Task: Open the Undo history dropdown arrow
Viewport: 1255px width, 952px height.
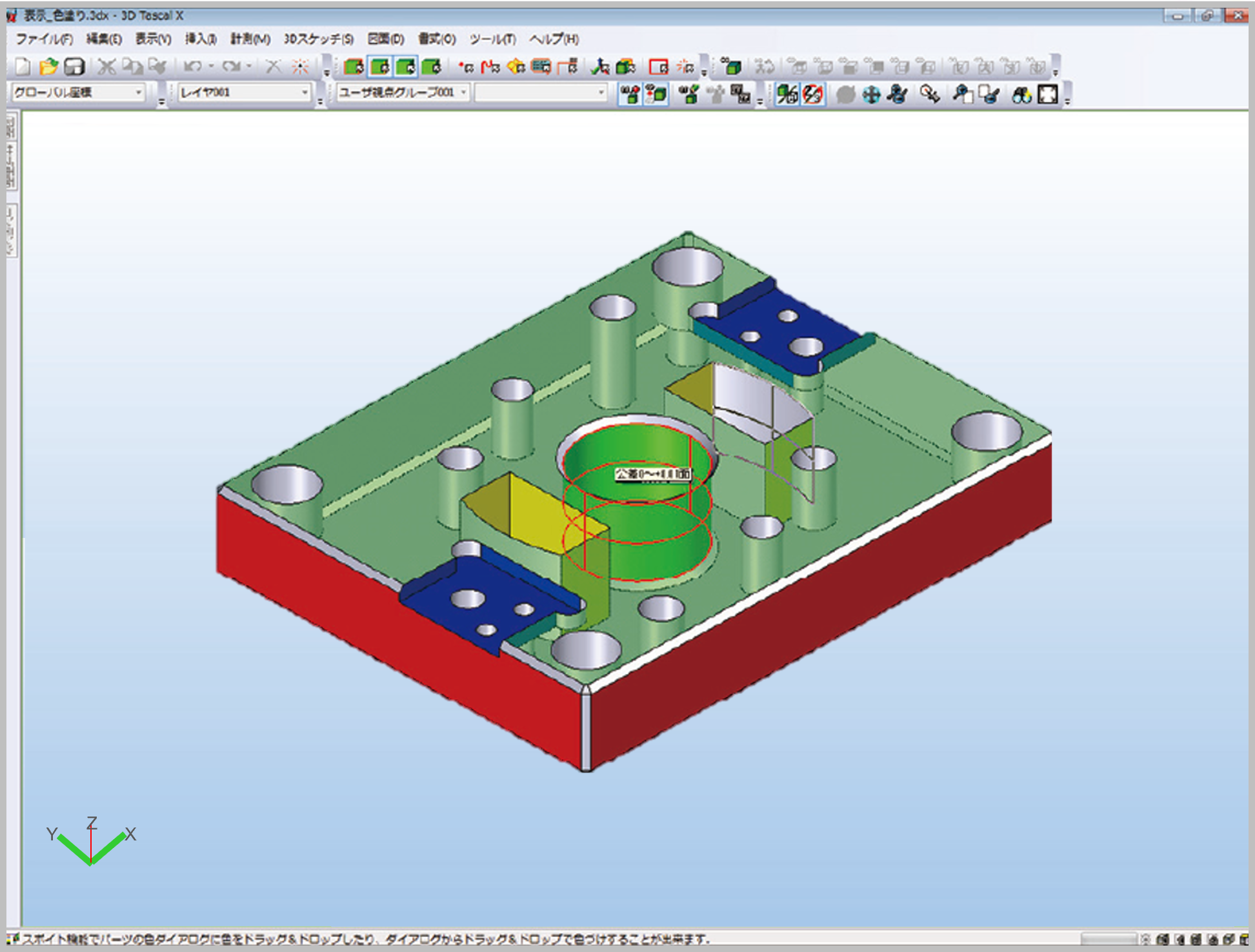Action: point(211,66)
